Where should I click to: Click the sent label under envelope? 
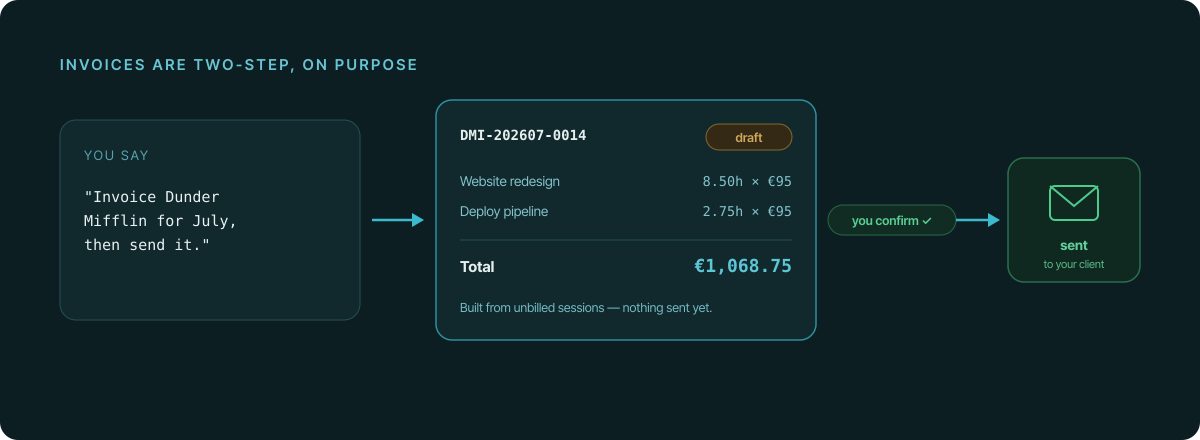click(1074, 245)
